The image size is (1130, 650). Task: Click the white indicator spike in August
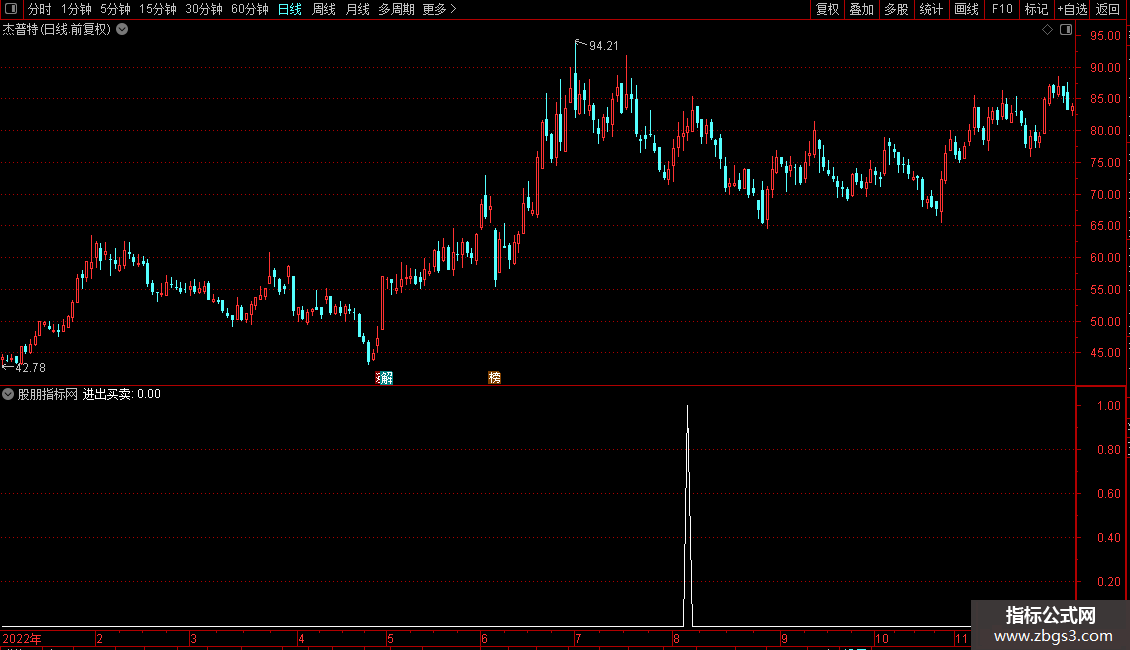pos(688,515)
